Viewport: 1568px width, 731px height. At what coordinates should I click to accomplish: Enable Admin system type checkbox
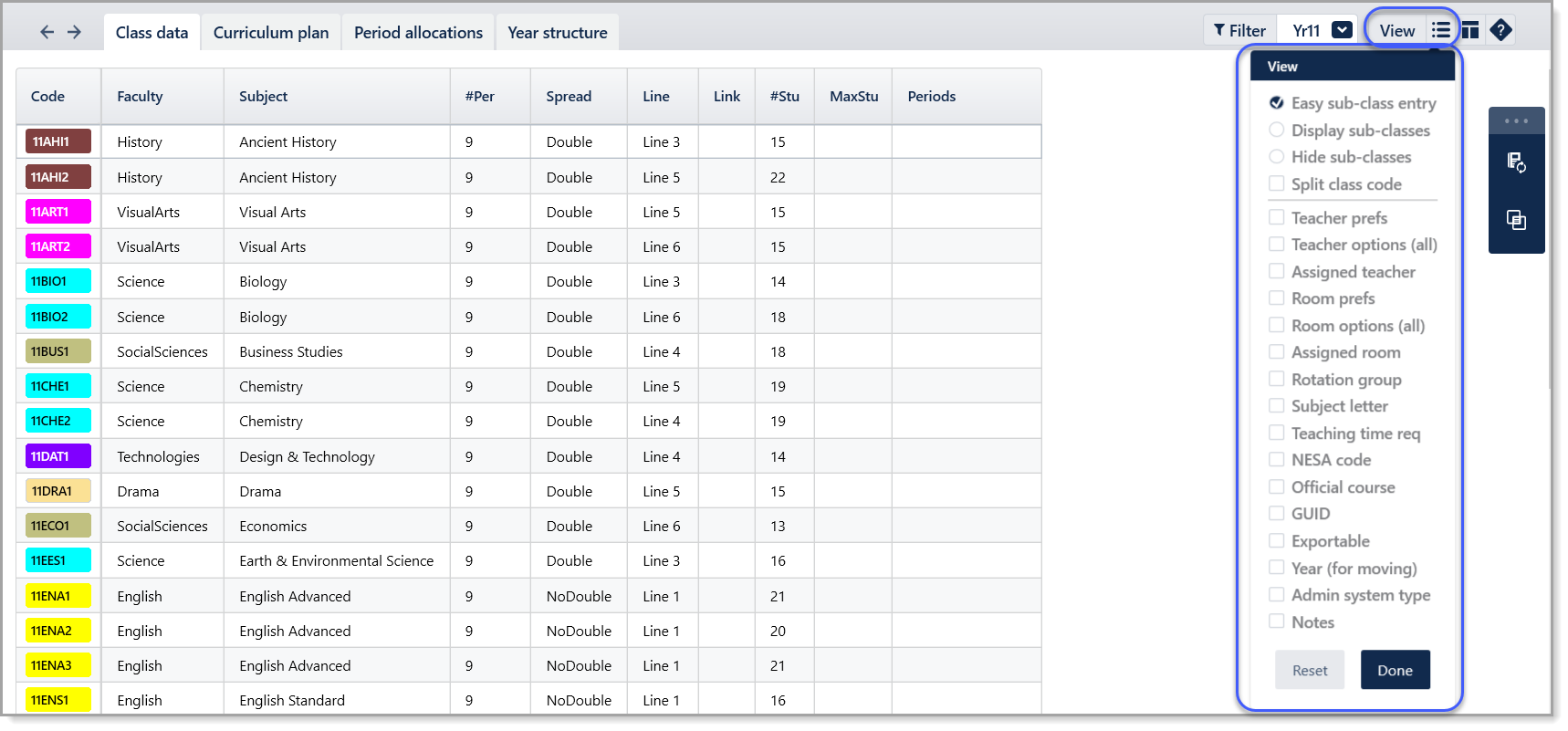pos(1277,595)
